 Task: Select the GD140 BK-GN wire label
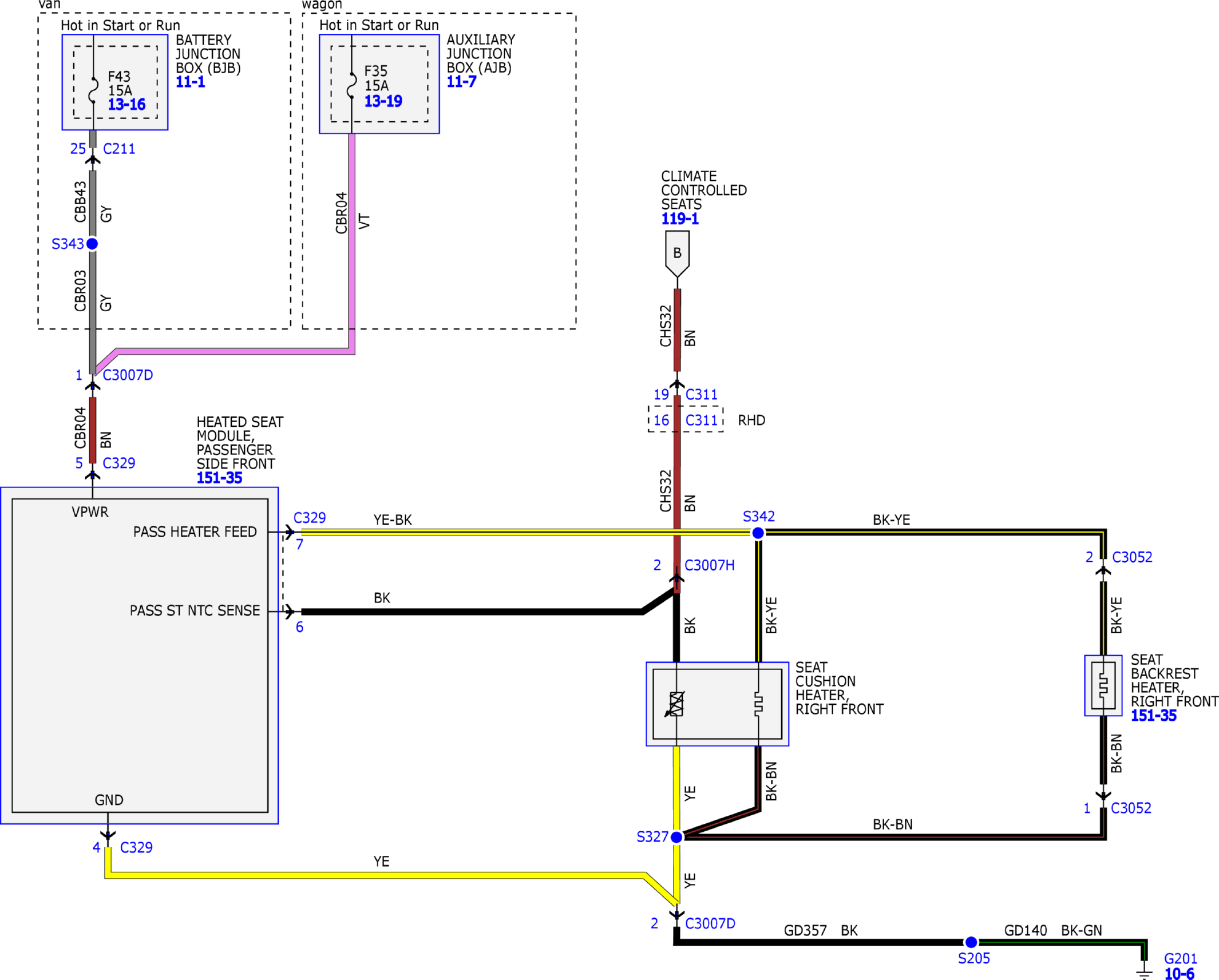click(1053, 931)
